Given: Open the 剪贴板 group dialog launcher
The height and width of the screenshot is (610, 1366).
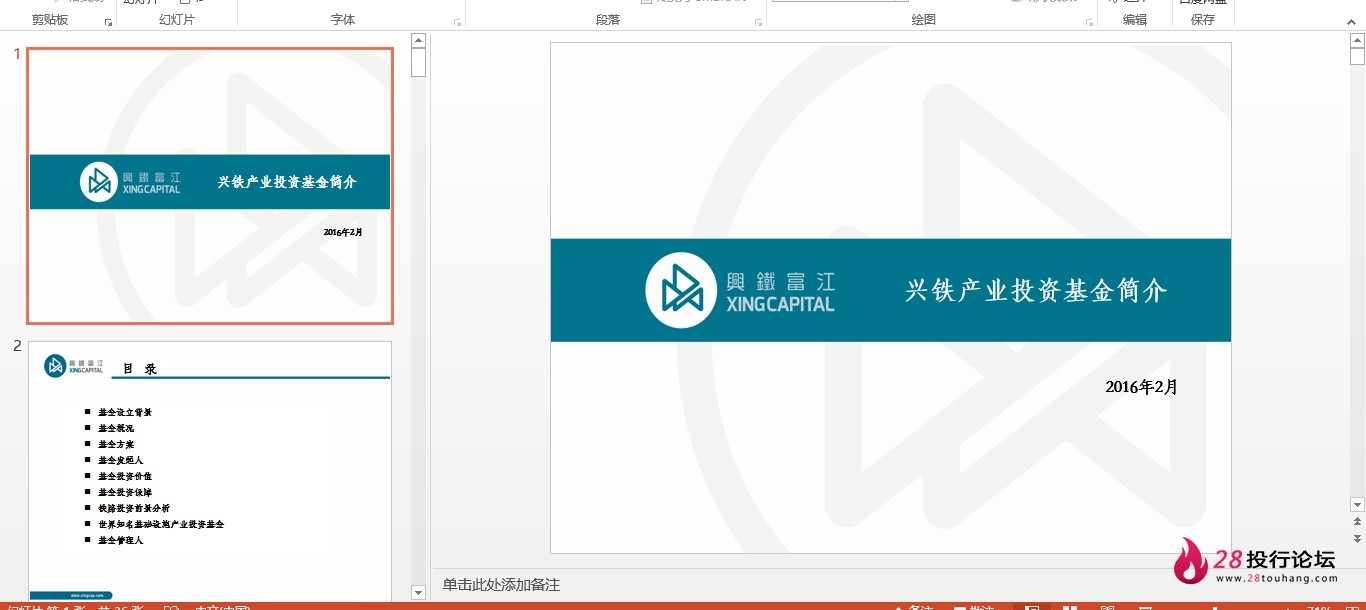Looking at the screenshot, I should tap(108, 22).
